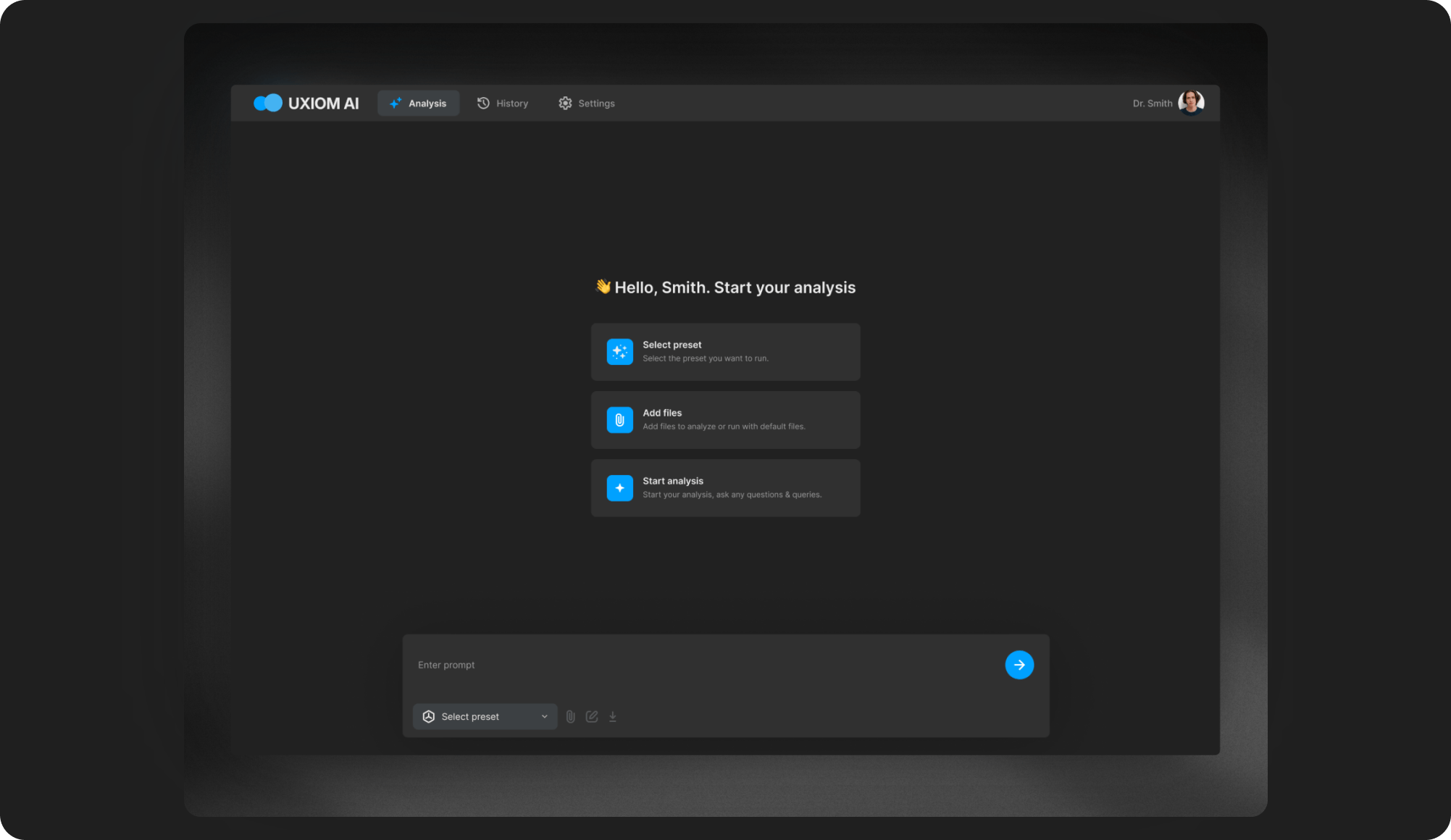Click the paperclip icon on Add files card
The width and height of the screenshot is (1451, 840).
pyautogui.click(x=619, y=420)
